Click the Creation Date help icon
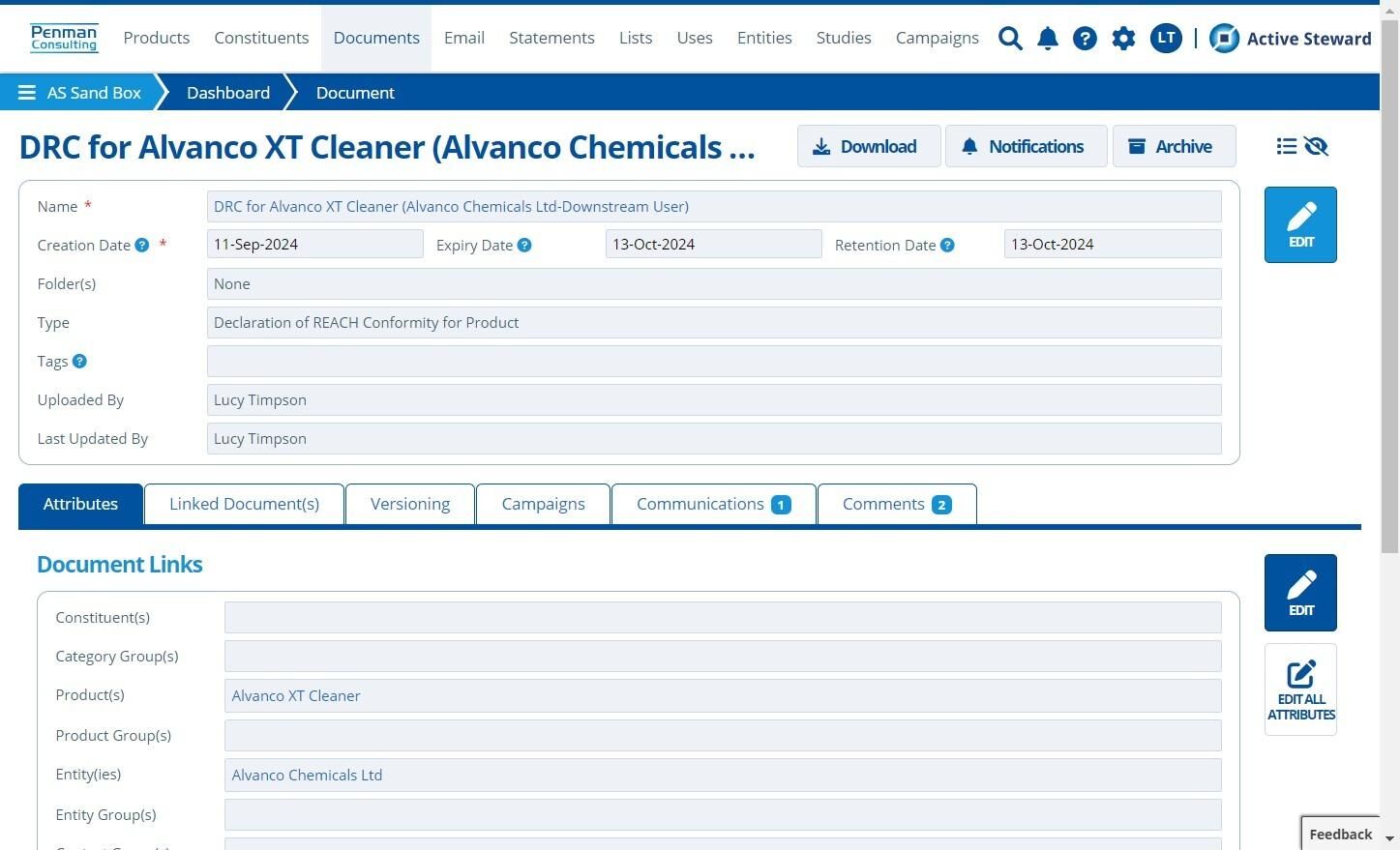The height and width of the screenshot is (850, 1400). coord(142,245)
